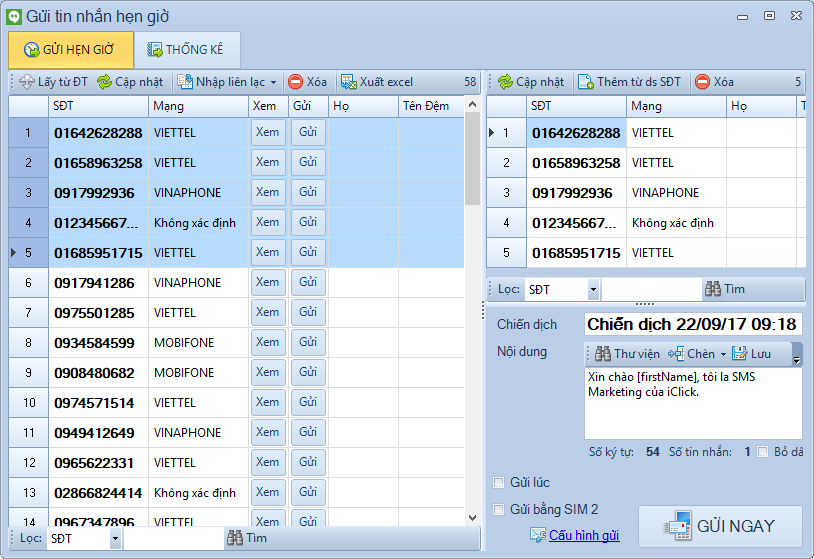Click the Chèn insert icon

[x=676, y=354]
